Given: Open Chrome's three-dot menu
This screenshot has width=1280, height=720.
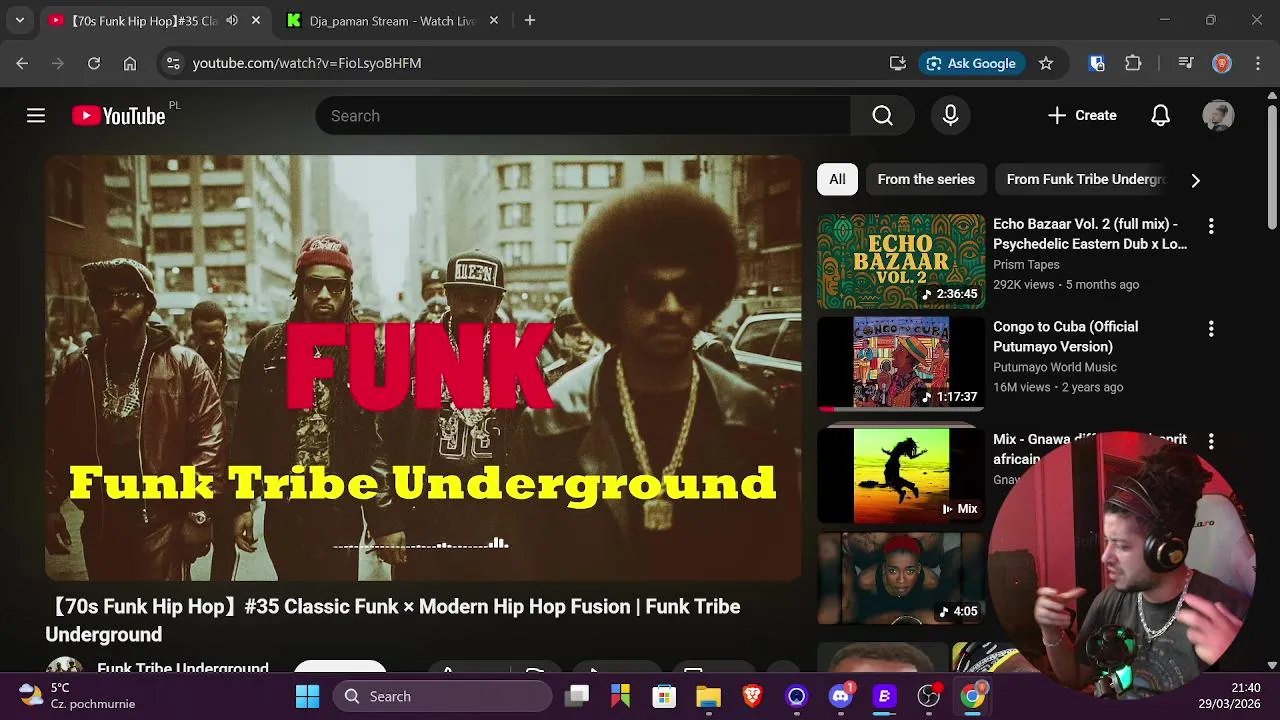Looking at the screenshot, I should coord(1258,63).
